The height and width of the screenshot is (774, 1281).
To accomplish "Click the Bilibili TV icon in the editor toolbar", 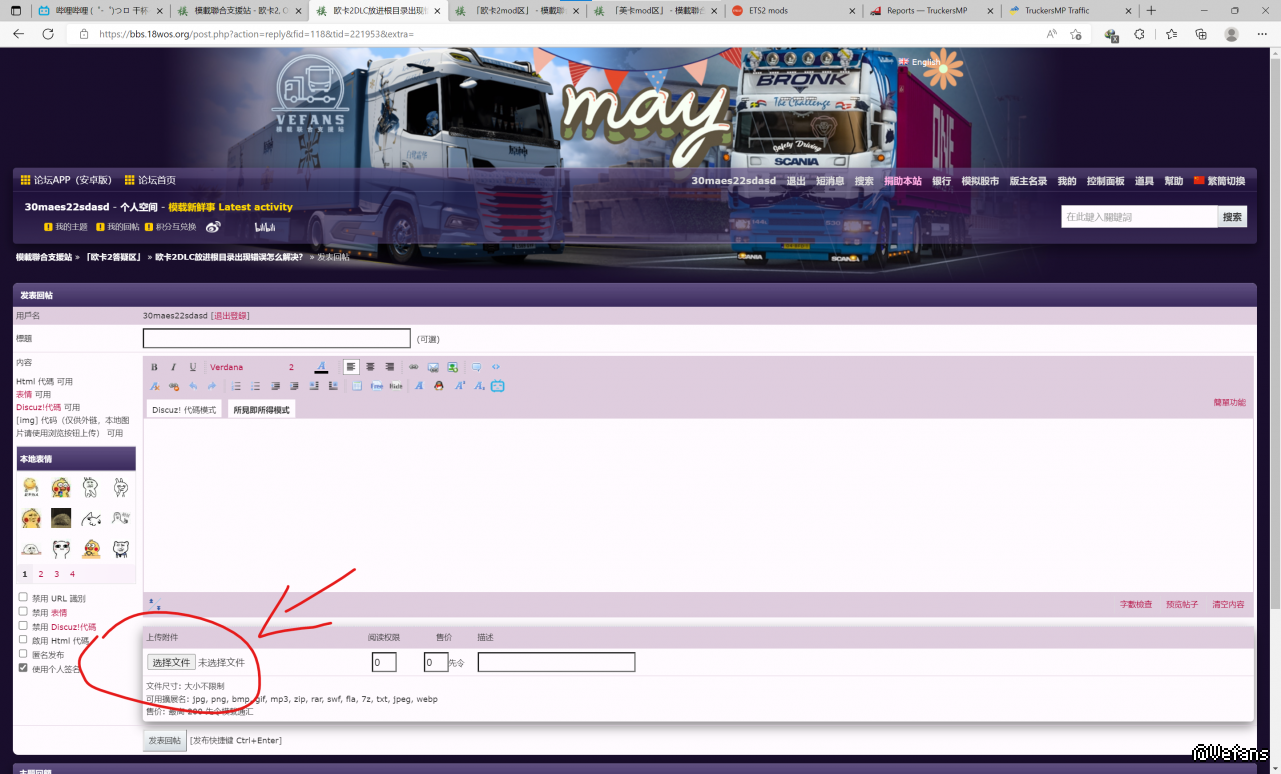I will (498, 386).
